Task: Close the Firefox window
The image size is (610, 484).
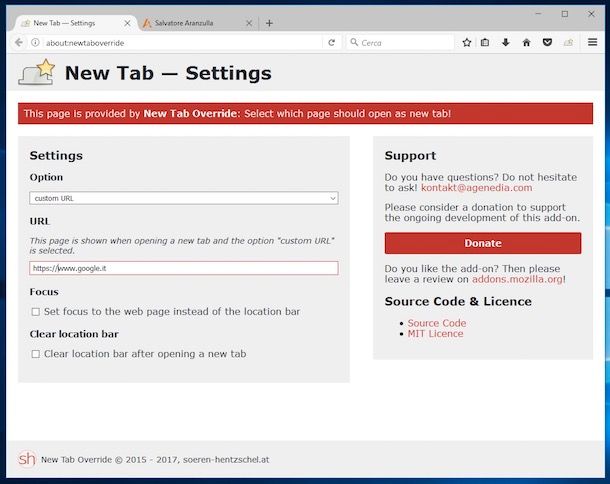Action: [x=591, y=14]
